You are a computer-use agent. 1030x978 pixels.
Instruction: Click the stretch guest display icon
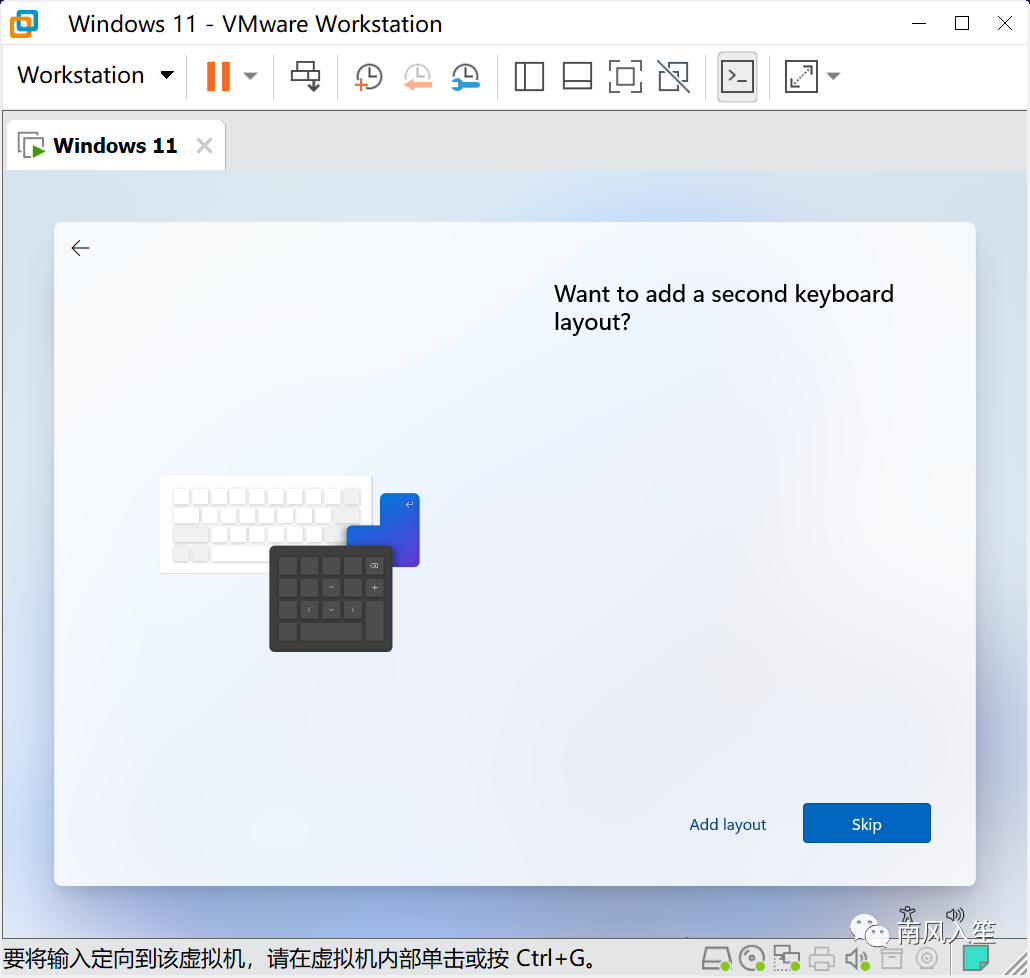(x=801, y=76)
